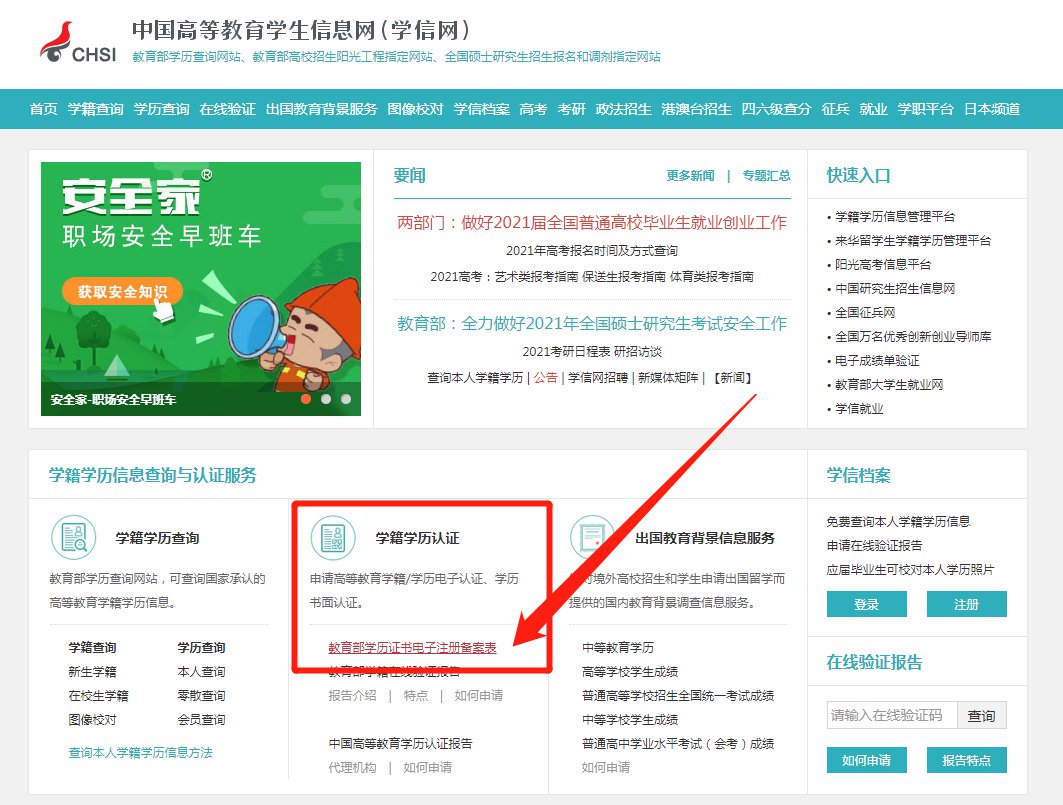Open 会员查询 link
This screenshot has height=805, width=1063.
[201, 720]
